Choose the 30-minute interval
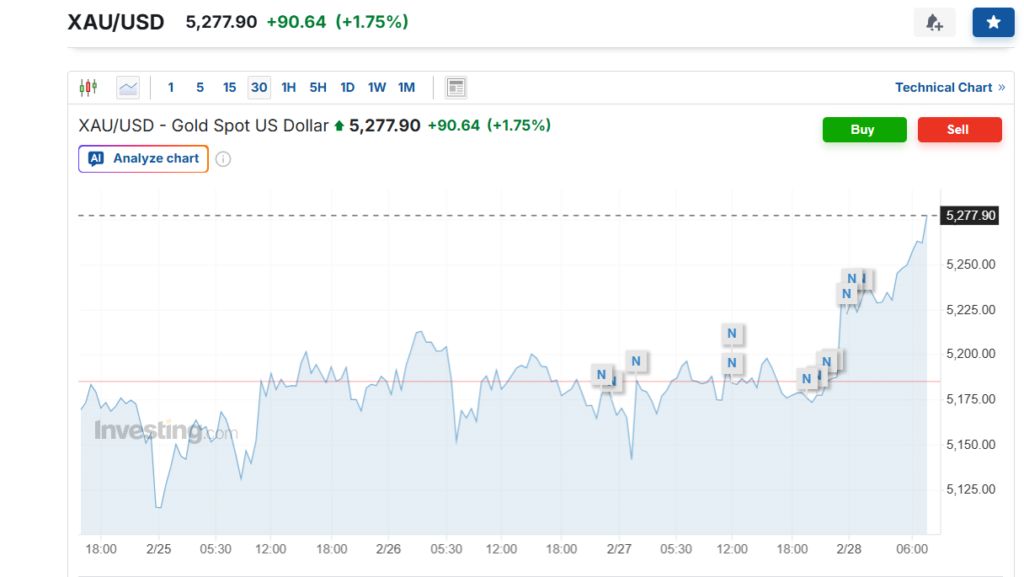The width and height of the screenshot is (1024, 577). tap(259, 88)
